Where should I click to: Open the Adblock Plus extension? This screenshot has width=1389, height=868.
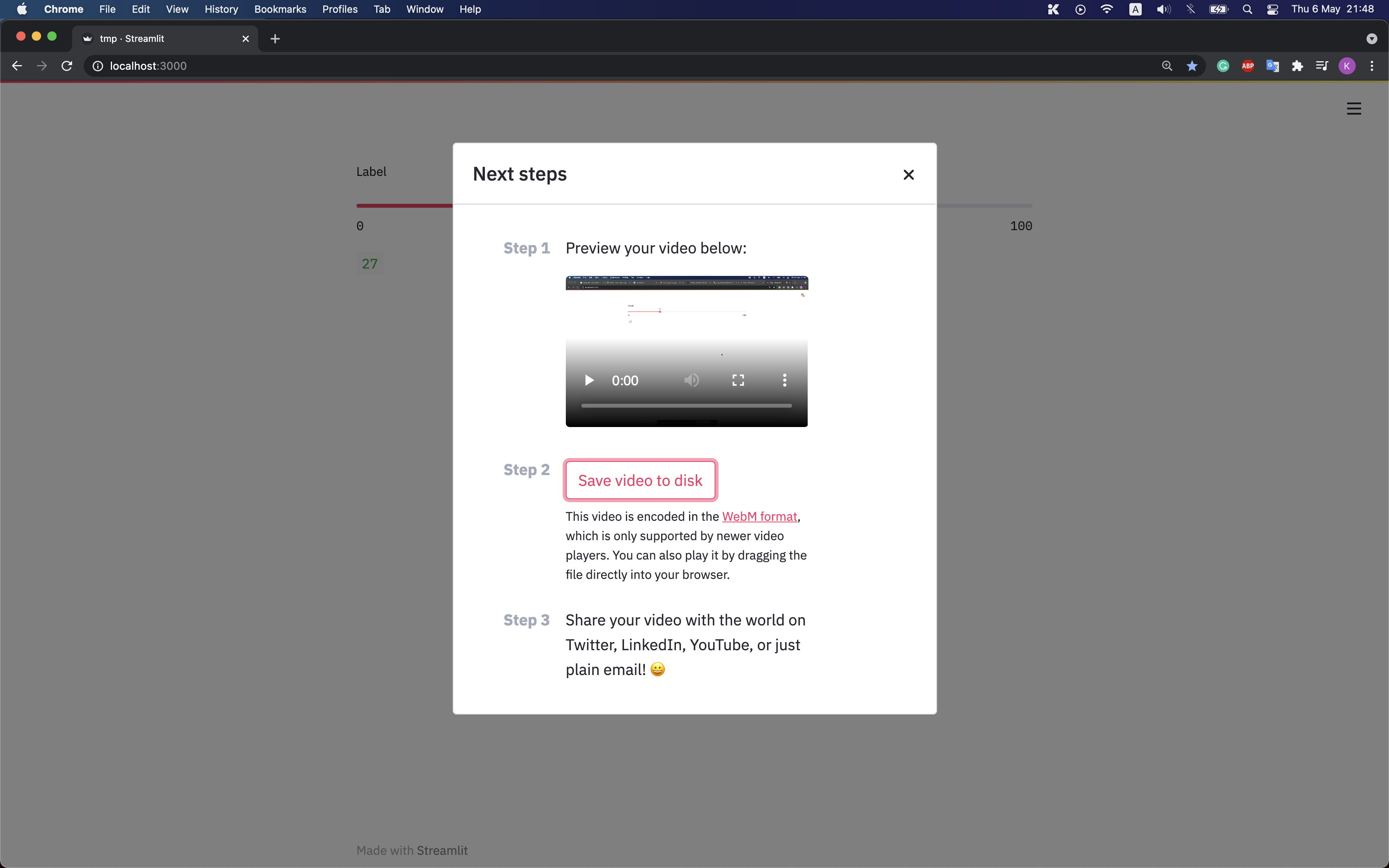coord(1248,65)
